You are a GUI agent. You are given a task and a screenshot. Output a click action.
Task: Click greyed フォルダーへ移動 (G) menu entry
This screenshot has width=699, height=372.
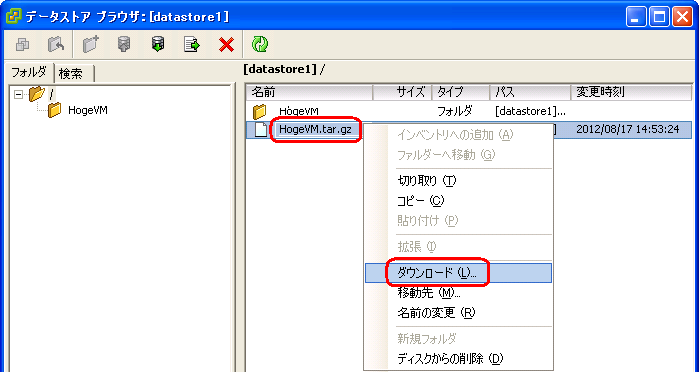tap(458, 155)
